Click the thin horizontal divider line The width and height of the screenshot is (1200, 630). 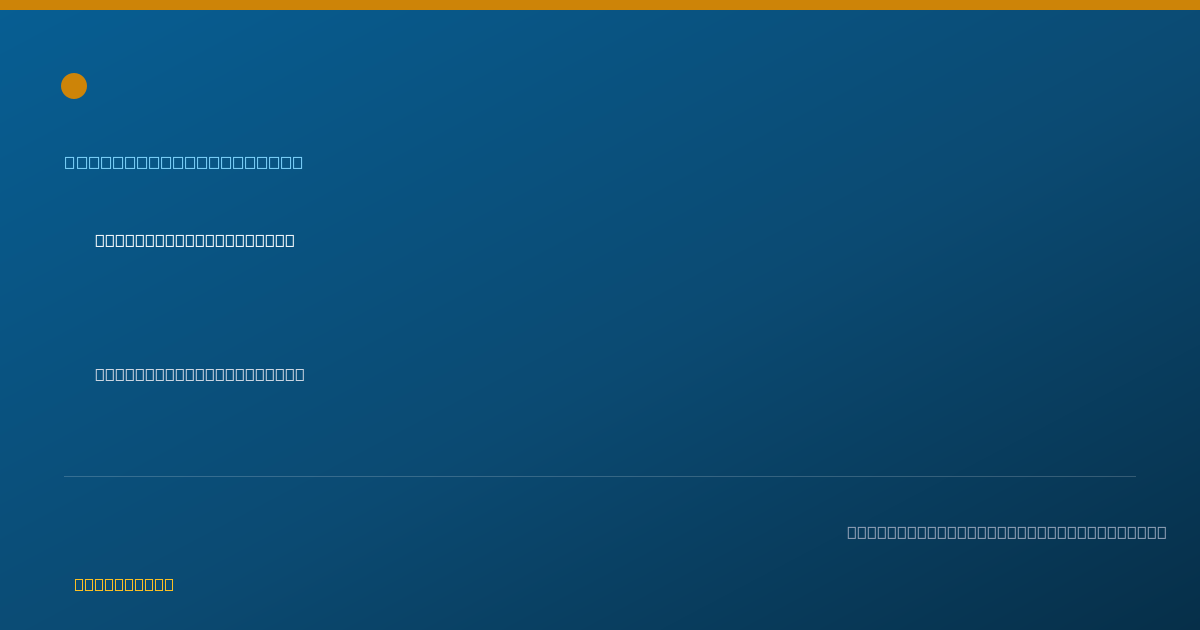point(600,476)
